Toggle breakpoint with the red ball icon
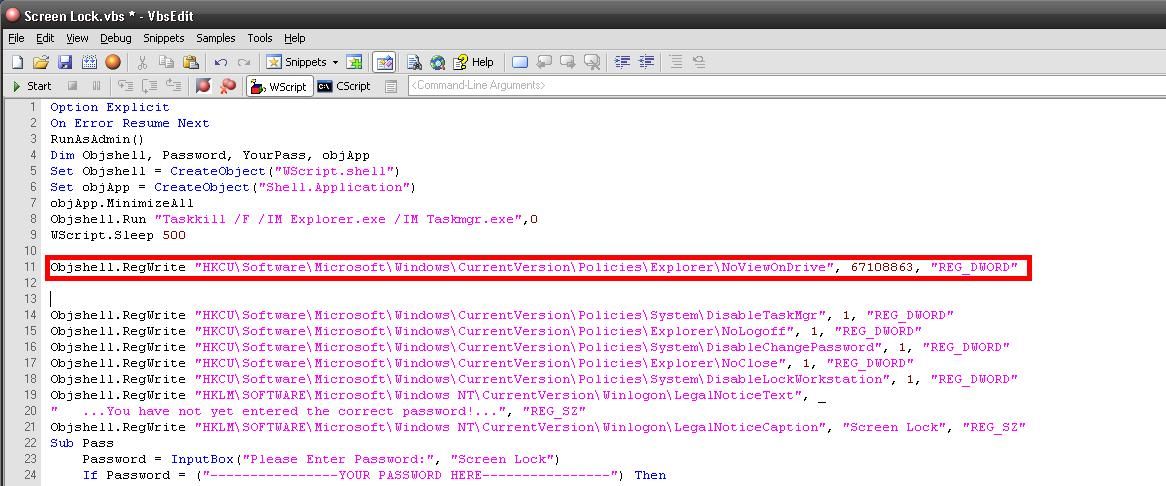Image resolution: width=1166 pixels, height=486 pixels. [x=203, y=86]
